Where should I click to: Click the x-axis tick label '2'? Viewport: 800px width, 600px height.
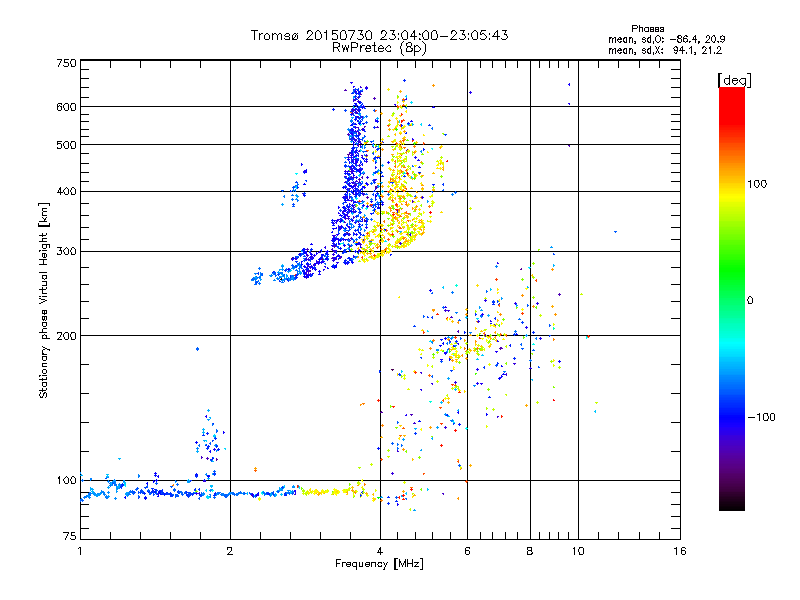coord(230,551)
